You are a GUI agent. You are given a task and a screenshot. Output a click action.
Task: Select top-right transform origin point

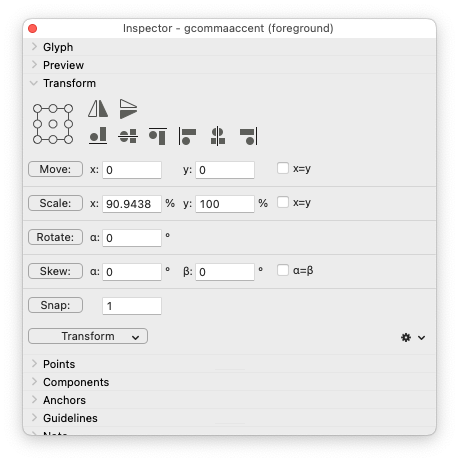[x=68, y=109]
